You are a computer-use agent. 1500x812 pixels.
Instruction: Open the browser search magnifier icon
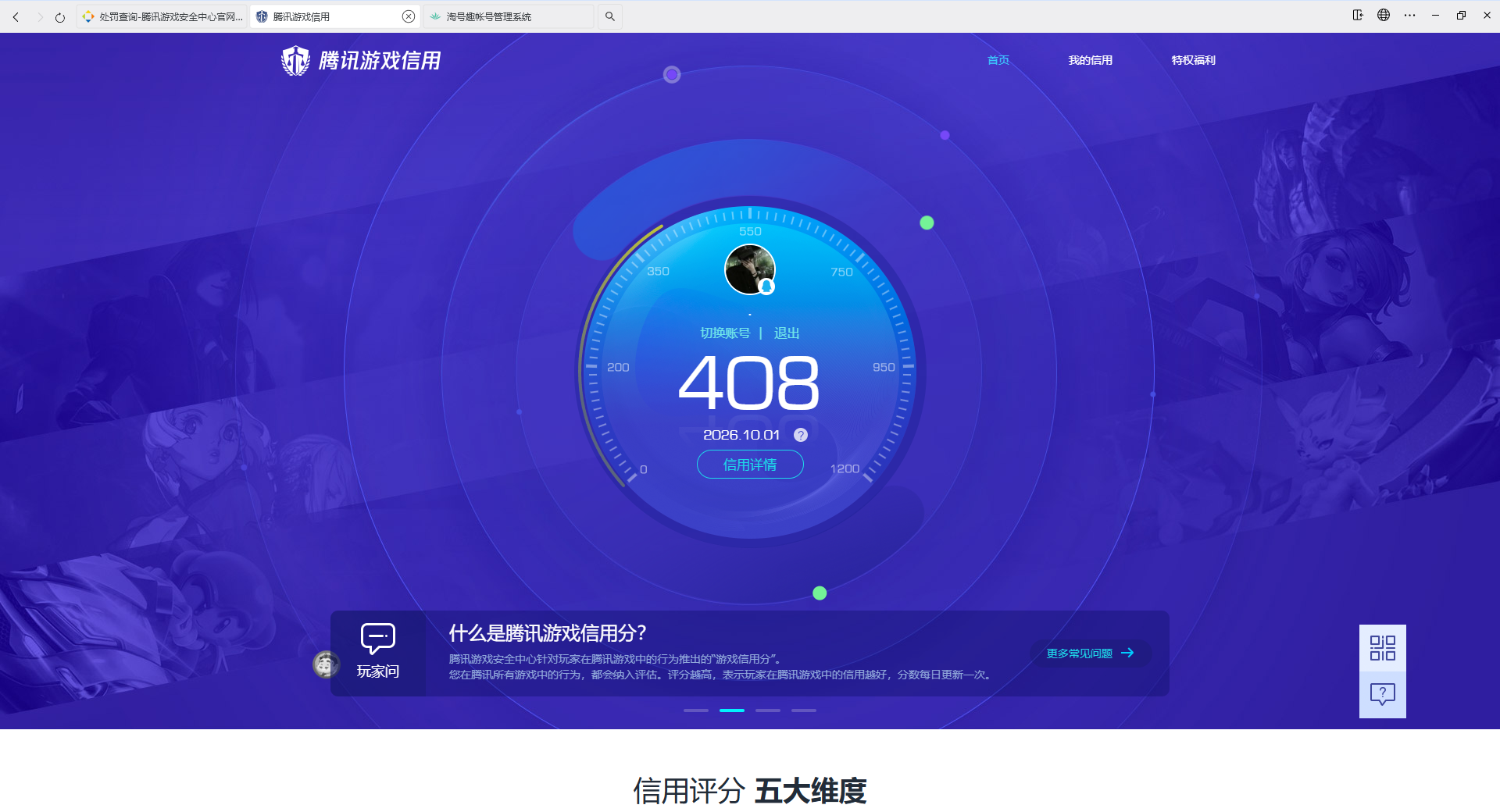[610, 16]
